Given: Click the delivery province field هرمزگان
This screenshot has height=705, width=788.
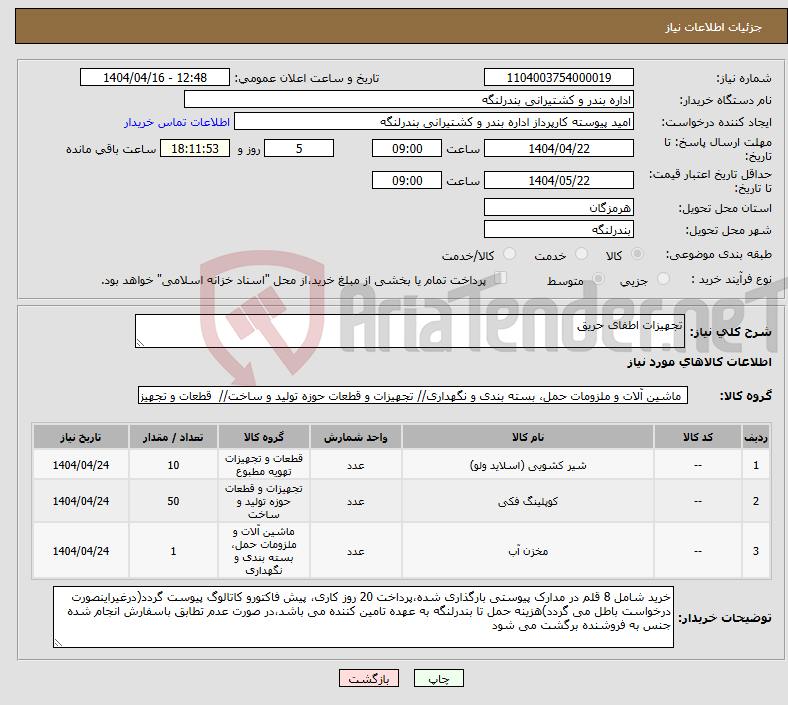Looking at the screenshot, I should pyautogui.click(x=559, y=208).
